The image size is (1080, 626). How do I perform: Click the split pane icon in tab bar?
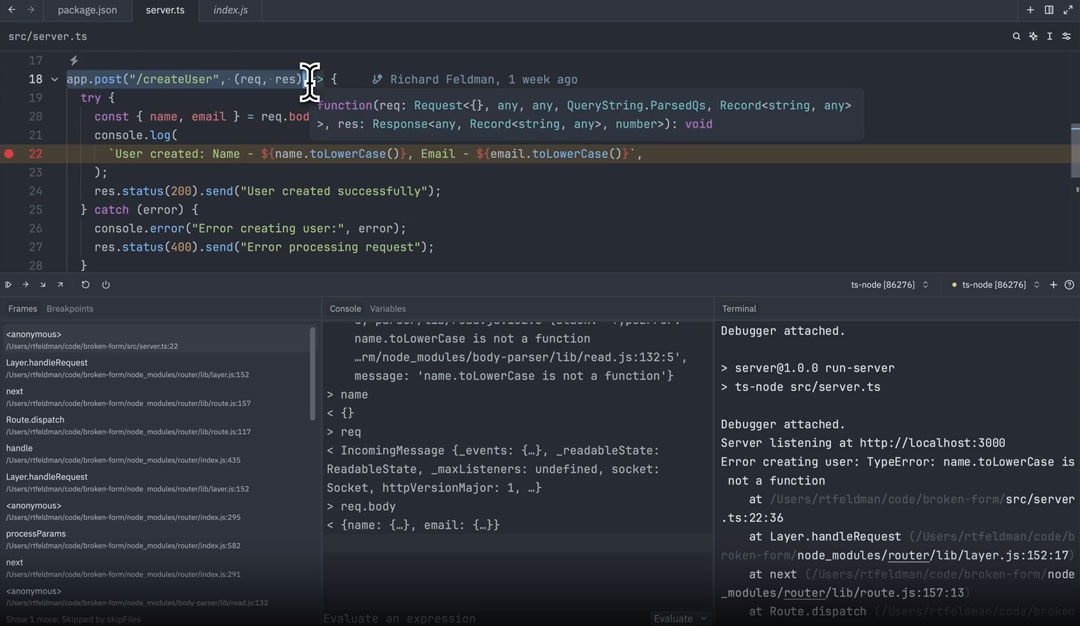click(x=1049, y=10)
